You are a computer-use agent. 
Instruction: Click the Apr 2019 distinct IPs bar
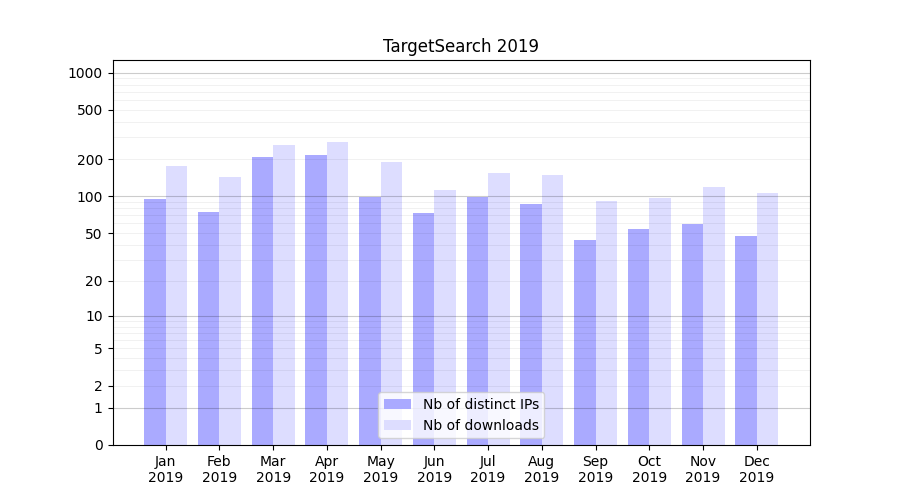[x=316, y=300]
